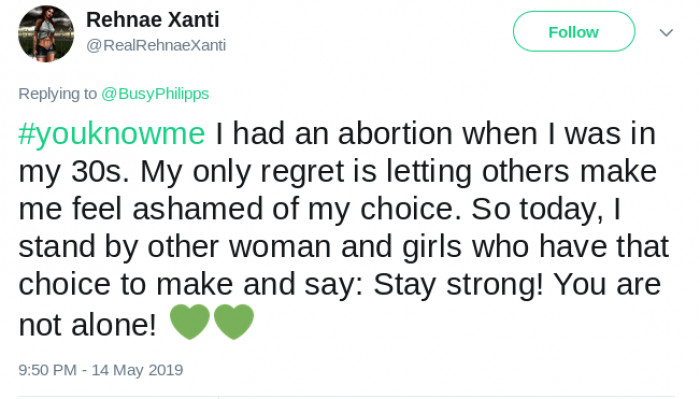Click the #youknowme hashtag
Screen dimensions: 700x399
[112, 134]
